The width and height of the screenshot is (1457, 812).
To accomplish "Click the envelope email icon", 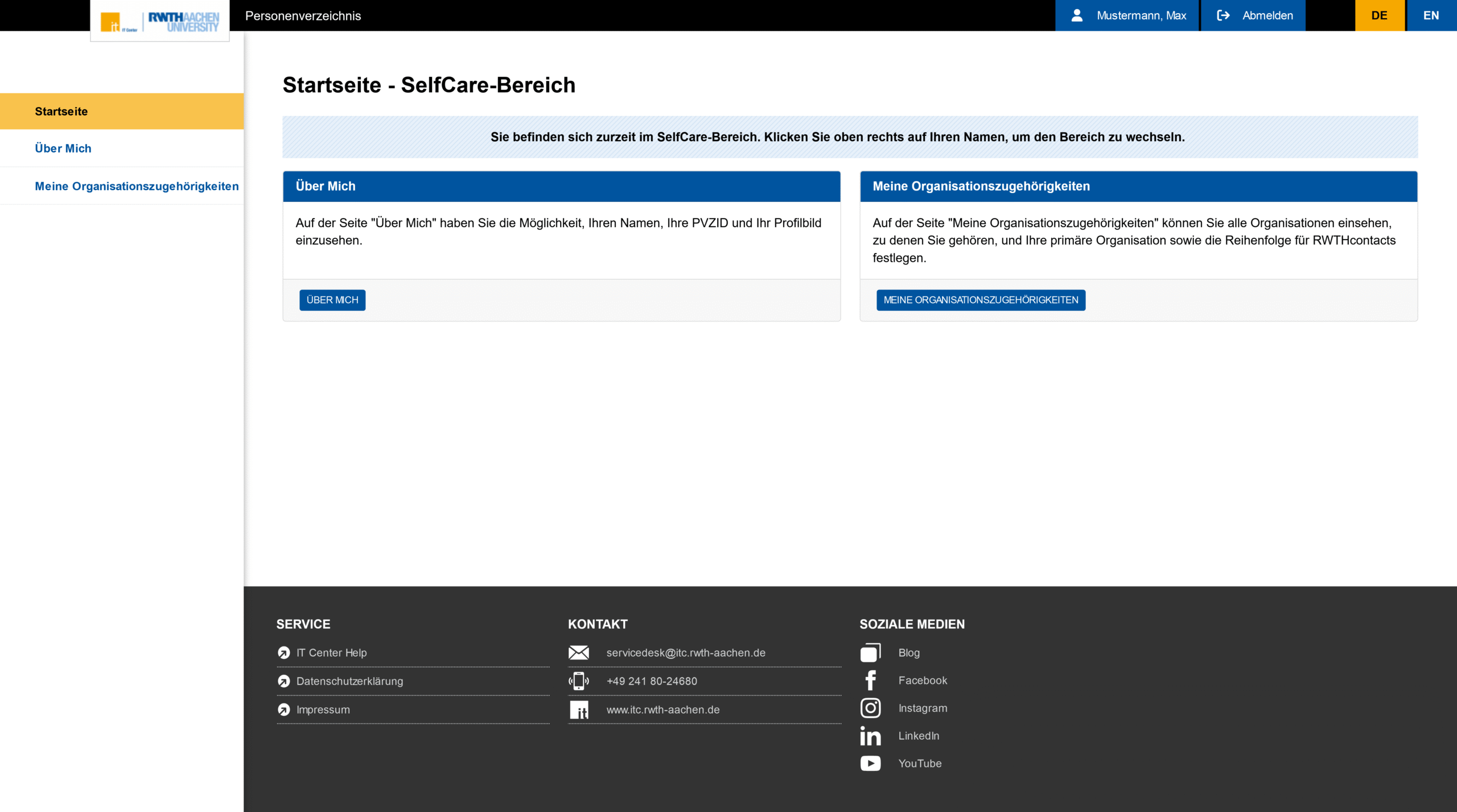I will click(x=579, y=653).
